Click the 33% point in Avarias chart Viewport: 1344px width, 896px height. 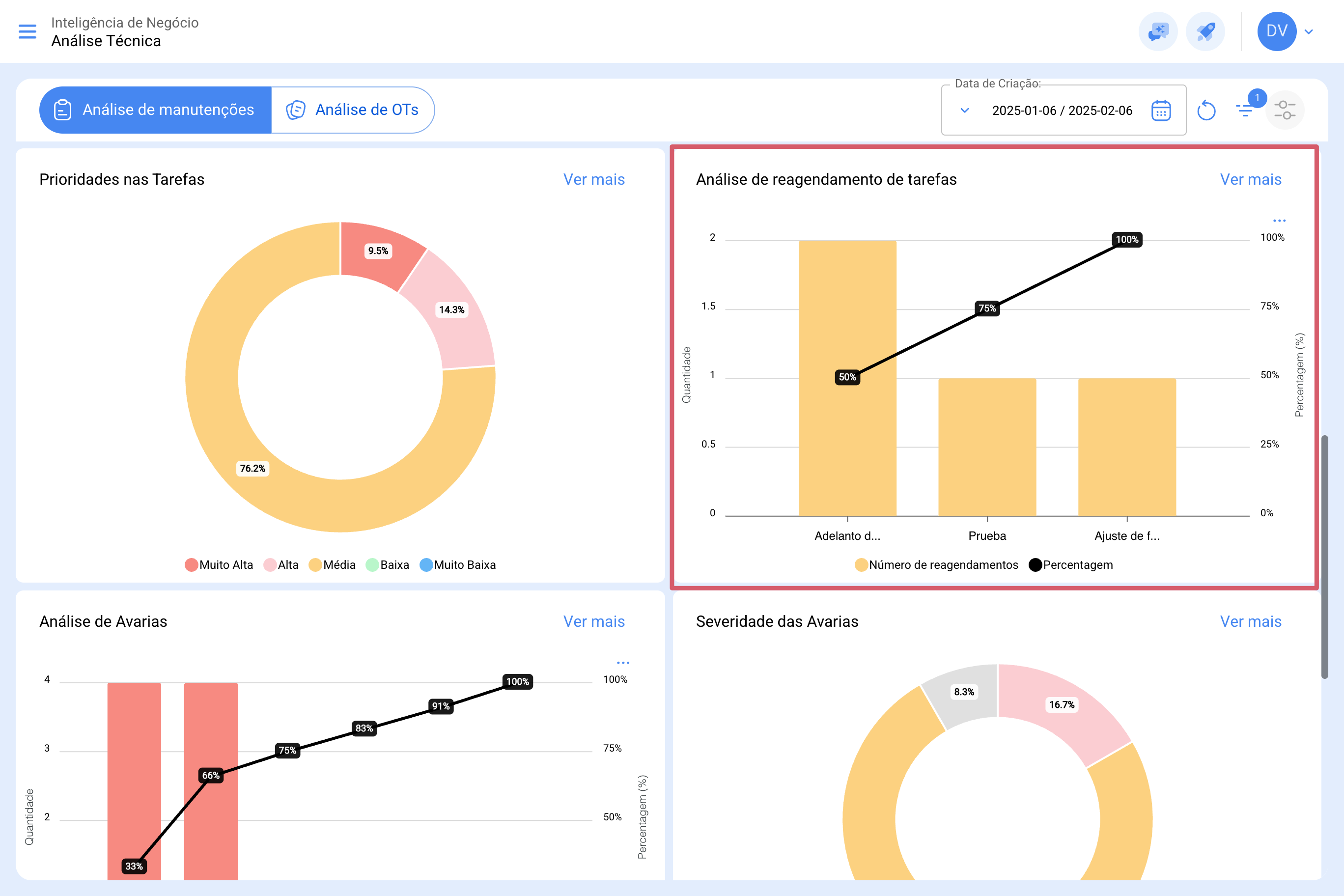tap(134, 867)
